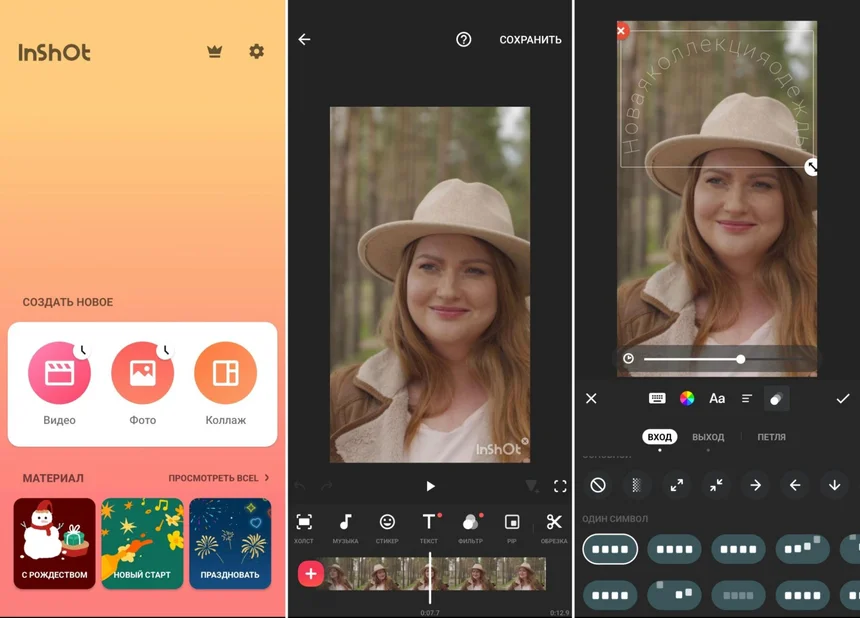Image resolution: width=860 pixels, height=618 pixels.
Task: Remove the InShot watermark with its X
Action: 525,441
